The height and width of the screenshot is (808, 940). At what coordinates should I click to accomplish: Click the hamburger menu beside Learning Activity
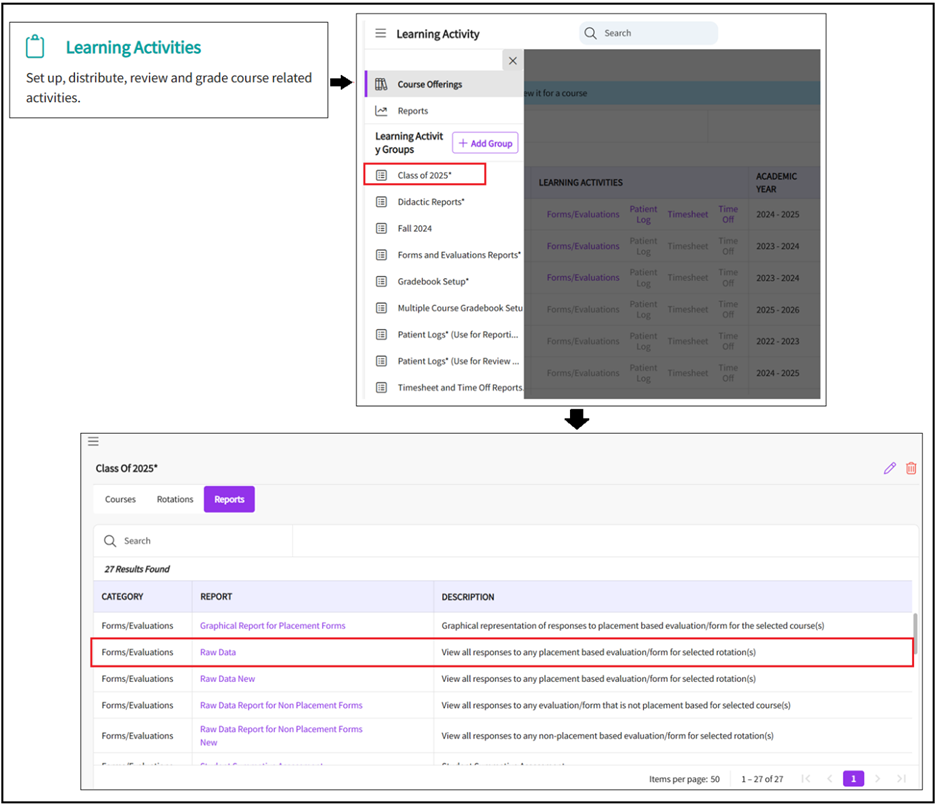click(x=380, y=34)
